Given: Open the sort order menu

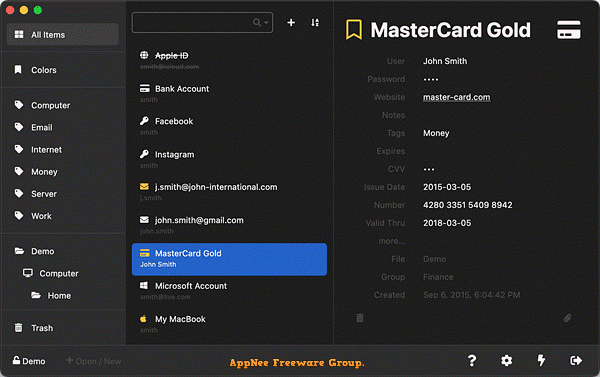Looking at the screenshot, I should click(315, 23).
